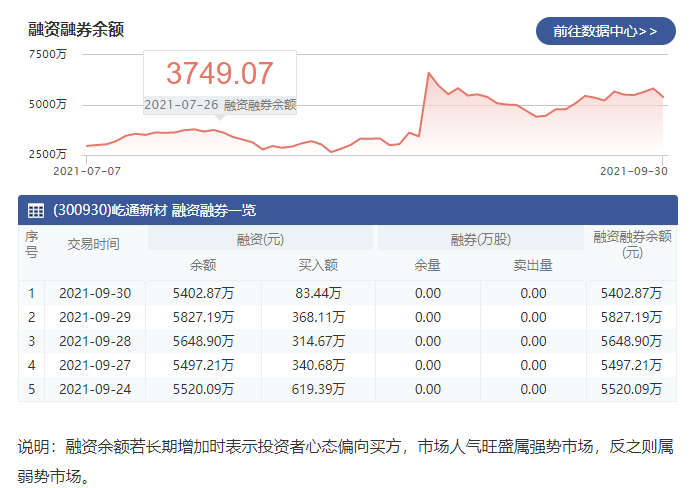Select the 交易时间 column header
The height and width of the screenshot is (488, 698).
click(93, 242)
